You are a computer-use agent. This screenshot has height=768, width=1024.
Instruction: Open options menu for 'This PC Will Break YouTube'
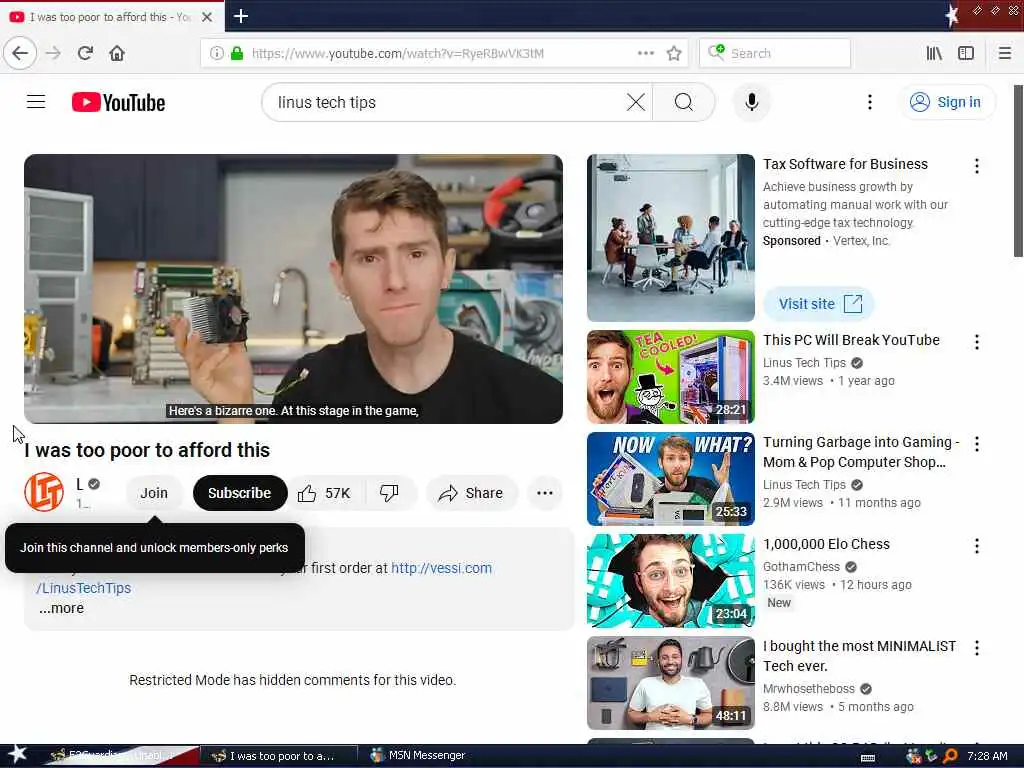point(976,342)
